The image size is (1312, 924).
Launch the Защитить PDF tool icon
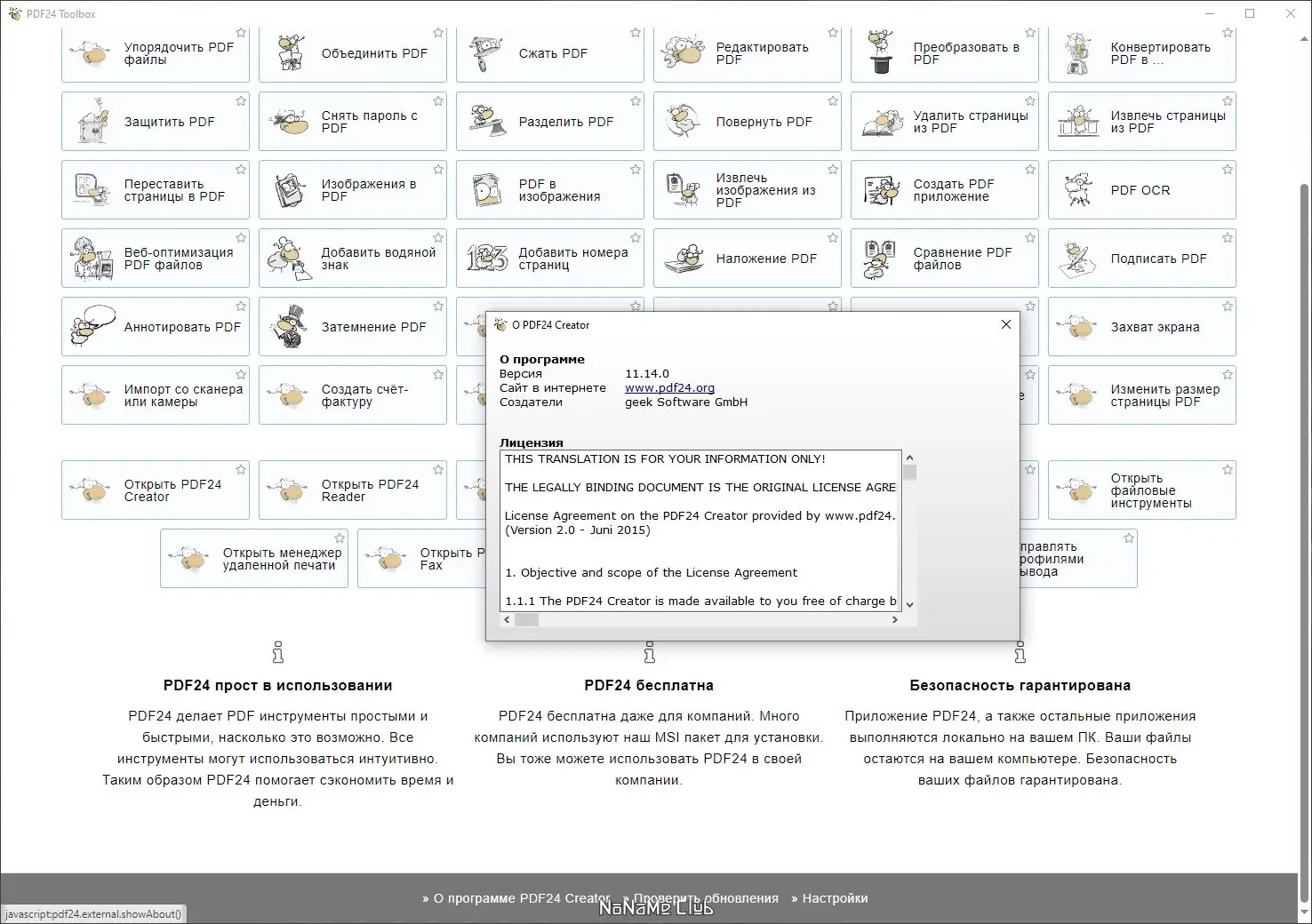click(x=92, y=122)
